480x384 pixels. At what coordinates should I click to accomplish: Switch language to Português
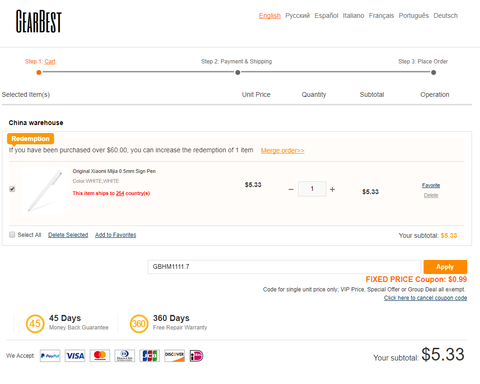click(x=414, y=16)
